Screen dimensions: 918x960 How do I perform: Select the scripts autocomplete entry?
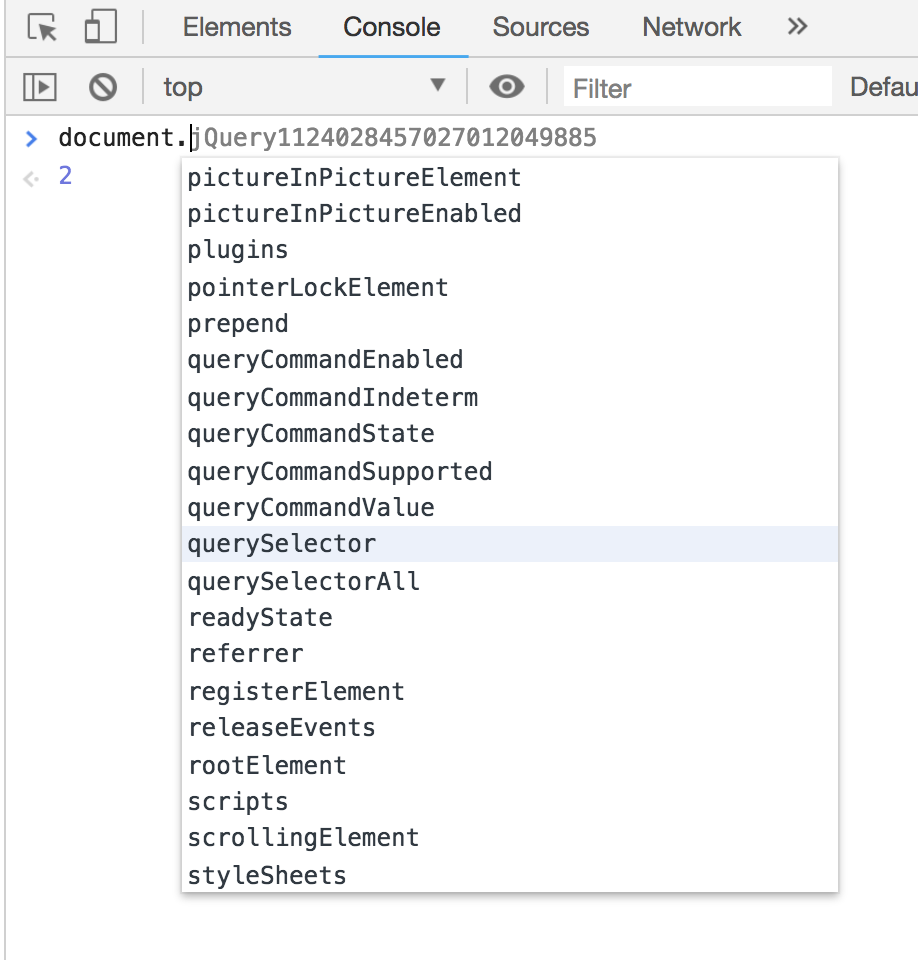pyautogui.click(x=510, y=801)
